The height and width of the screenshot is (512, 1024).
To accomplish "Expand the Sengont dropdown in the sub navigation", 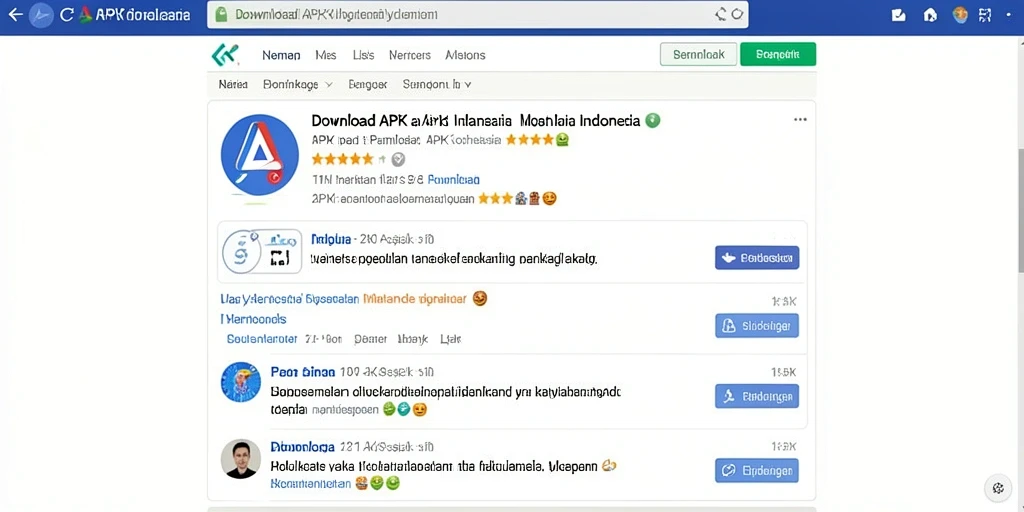I will [437, 84].
